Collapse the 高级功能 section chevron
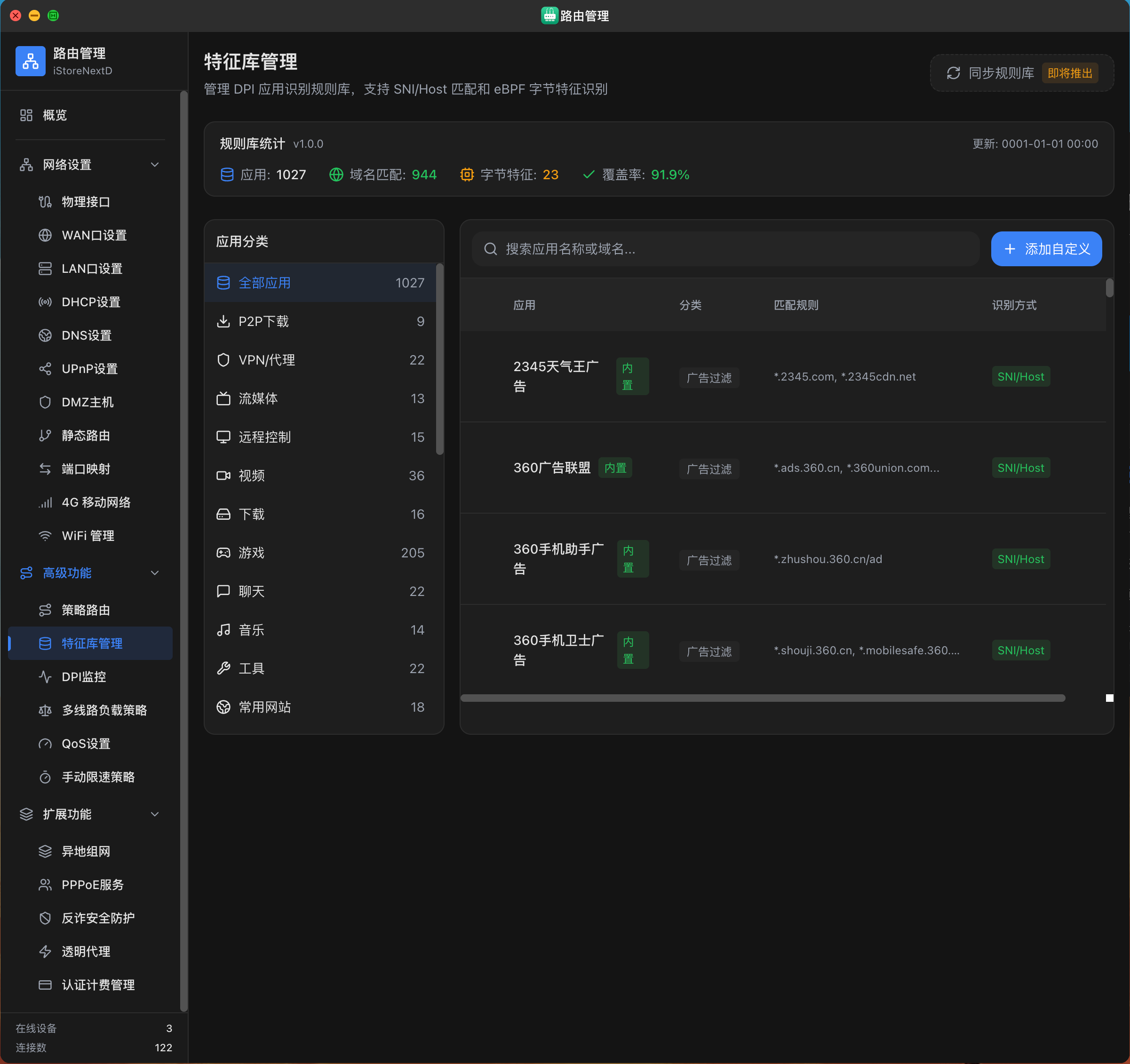The height and width of the screenshot is (1064, 1130). click(x=155, y=573)
